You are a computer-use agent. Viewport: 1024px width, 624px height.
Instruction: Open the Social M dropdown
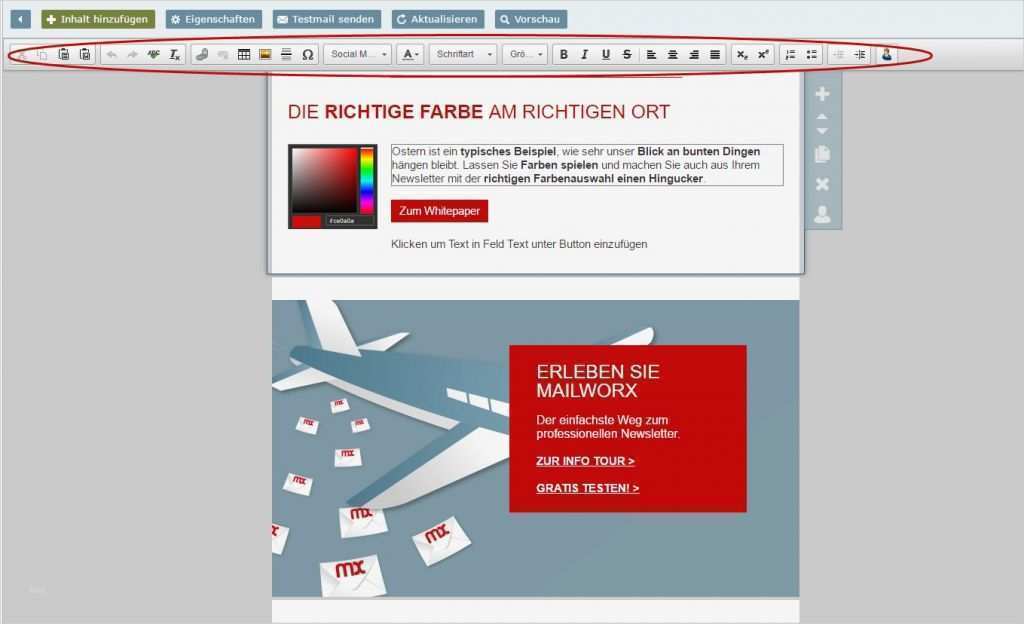(356, 54)
